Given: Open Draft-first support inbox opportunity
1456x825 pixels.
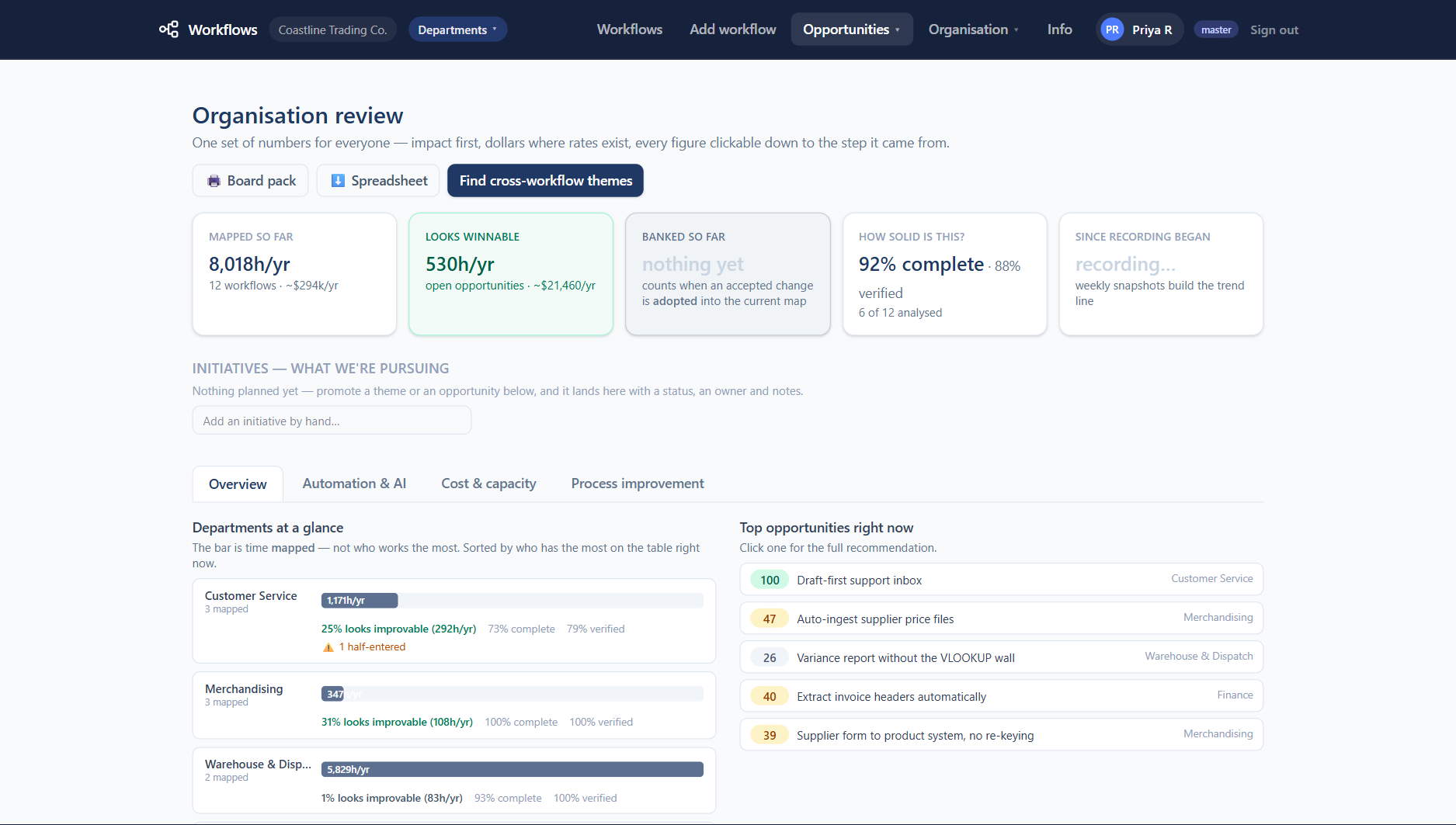Looking at the screenshot, I should coord(1002,580).
